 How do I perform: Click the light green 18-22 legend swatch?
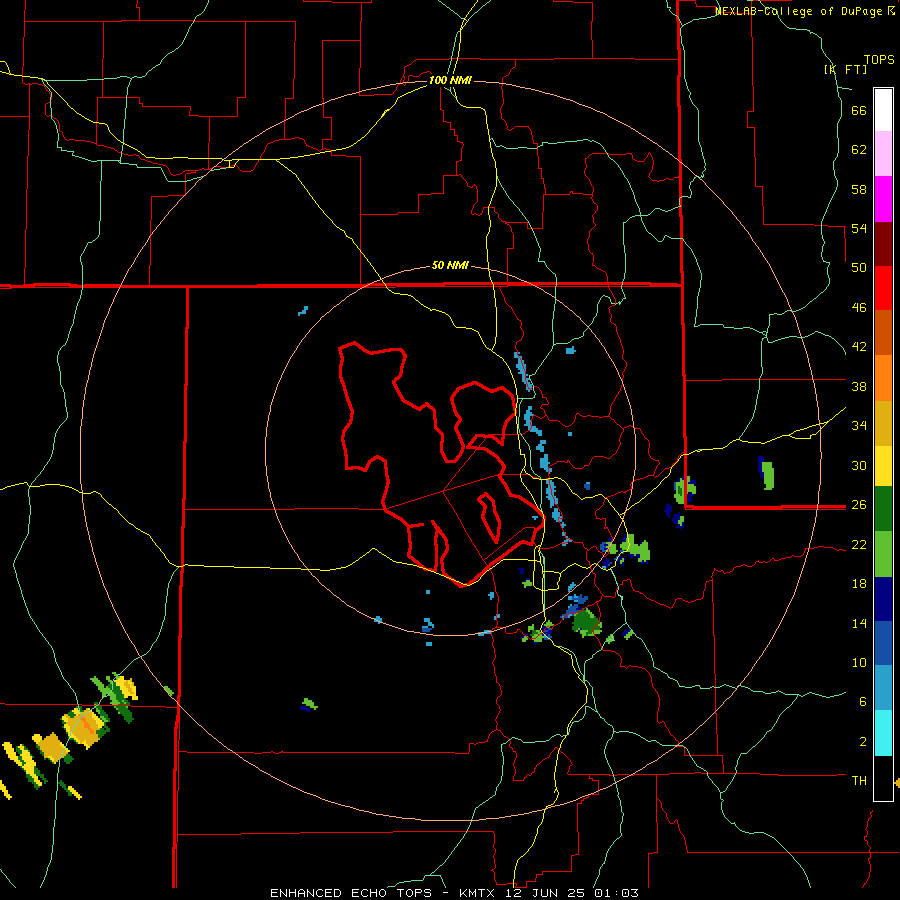pyautogui.click(x=883, y=554)
